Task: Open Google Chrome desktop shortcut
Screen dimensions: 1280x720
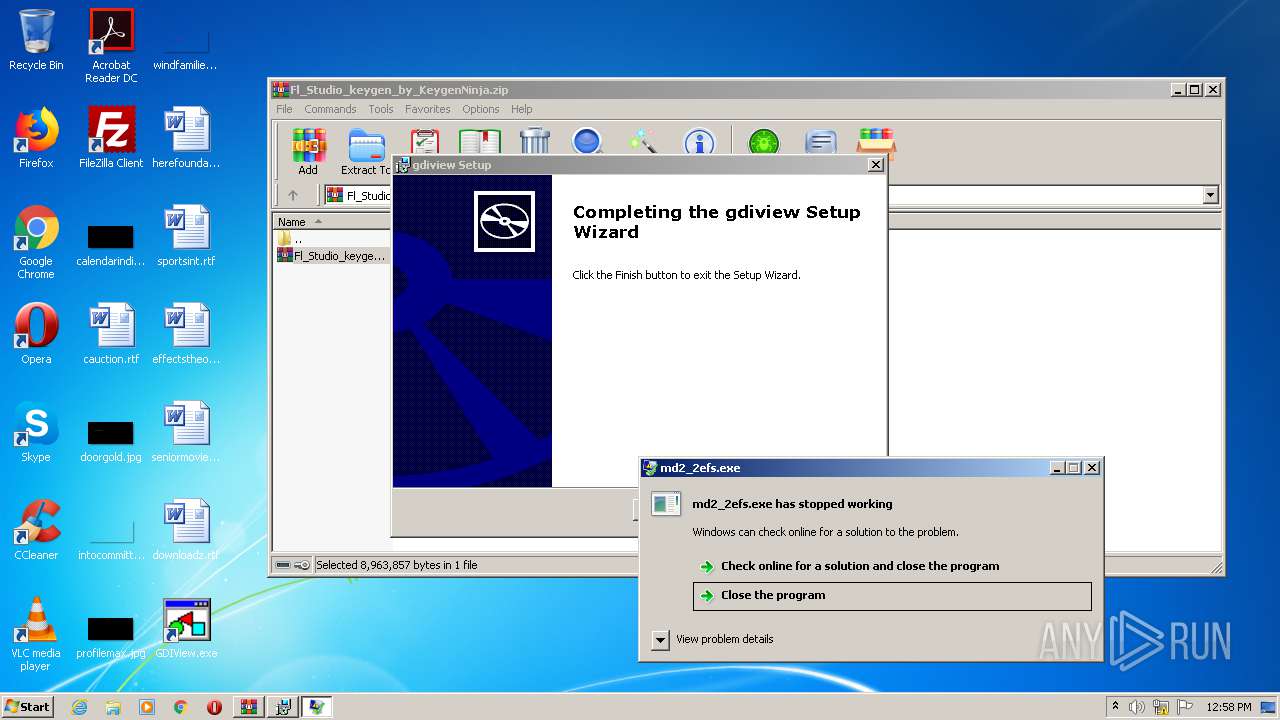Action: point(36,242)
